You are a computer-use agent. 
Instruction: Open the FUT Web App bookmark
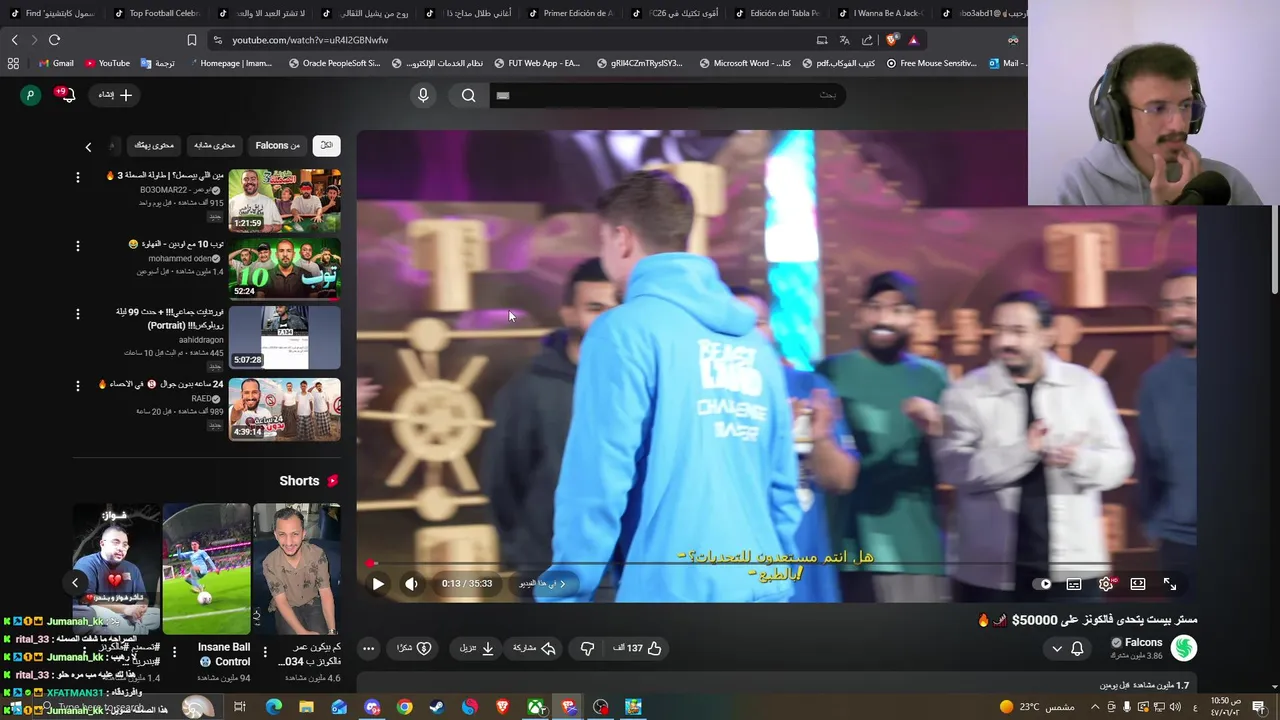click(536, 63)
